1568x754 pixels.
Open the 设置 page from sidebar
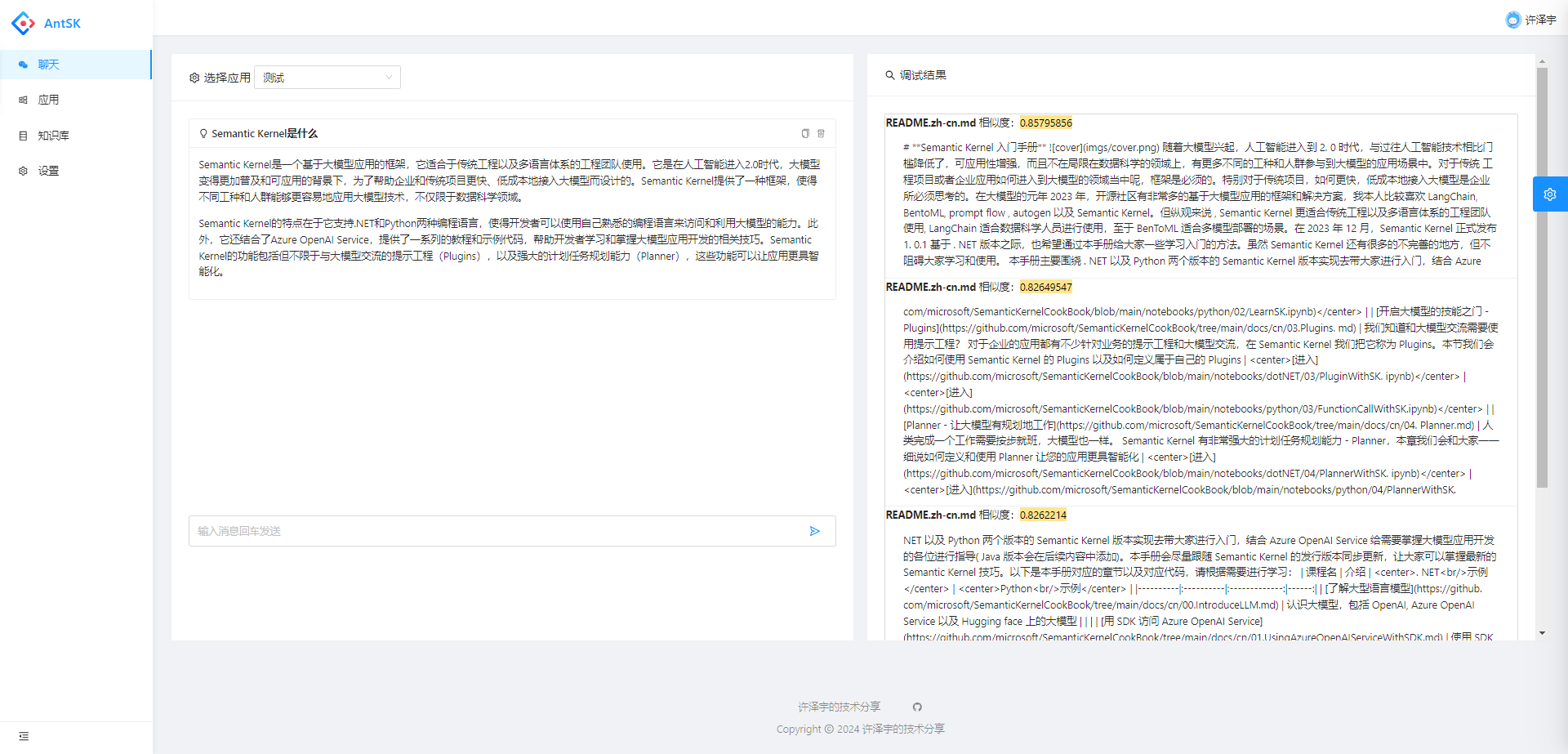[48, 171]
